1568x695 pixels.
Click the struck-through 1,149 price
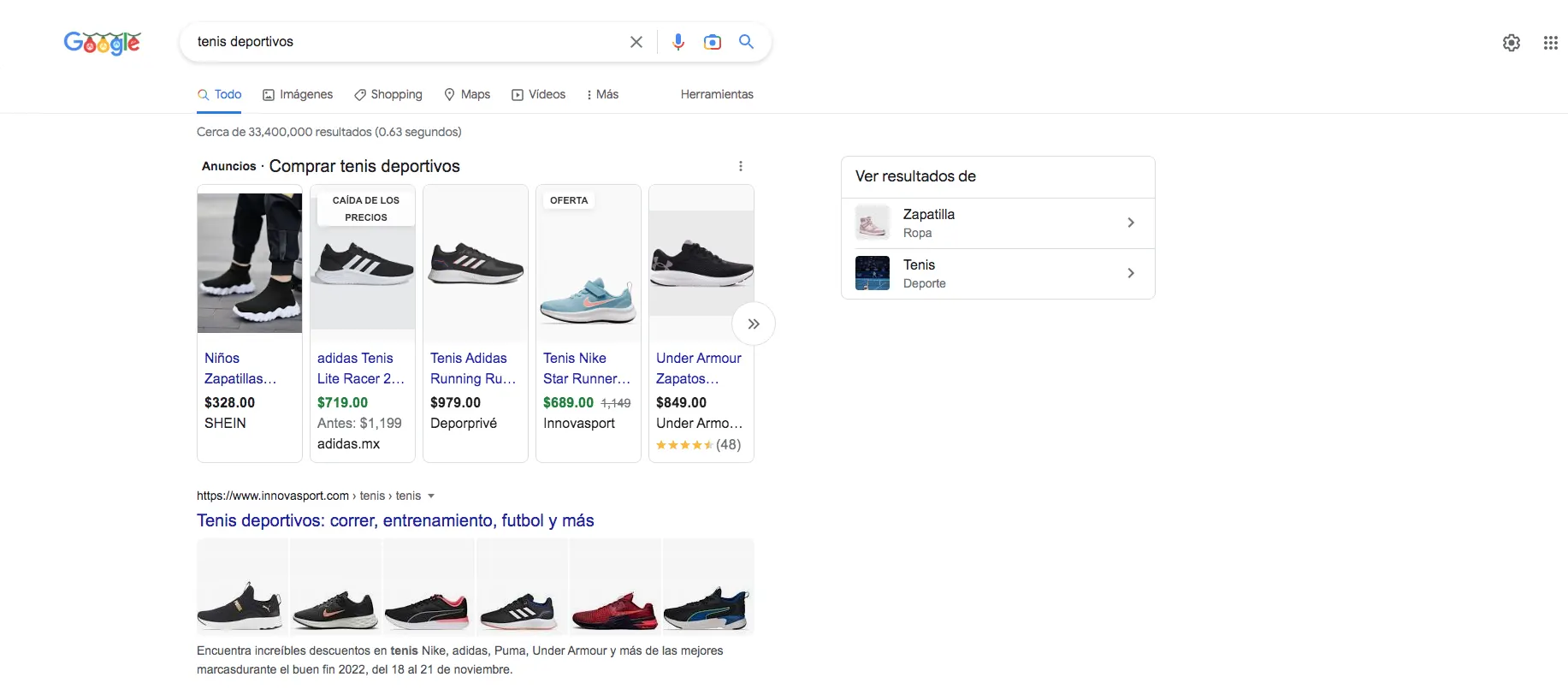click(616, 403)
